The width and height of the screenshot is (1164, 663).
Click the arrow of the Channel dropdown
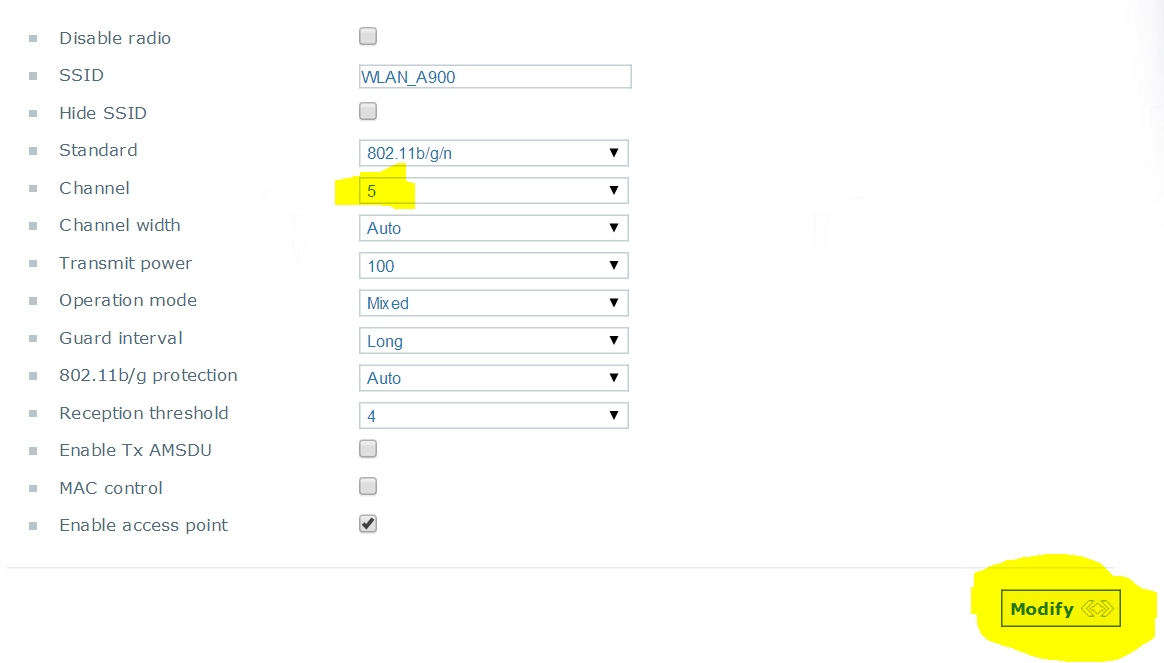pyautogui.click(x=614, y=190)
